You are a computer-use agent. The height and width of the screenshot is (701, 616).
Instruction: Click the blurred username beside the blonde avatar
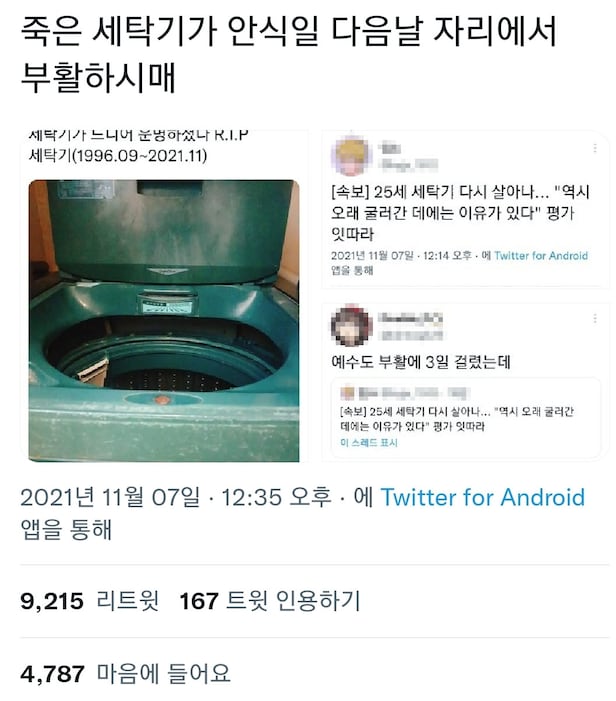coord(408,156)
